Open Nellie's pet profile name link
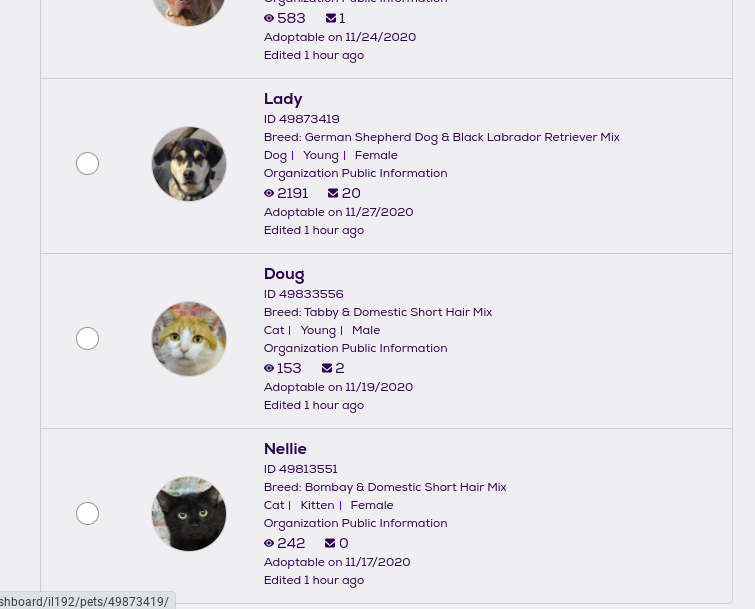This screenshot has width=755, height=609. (x=285, y=449)
